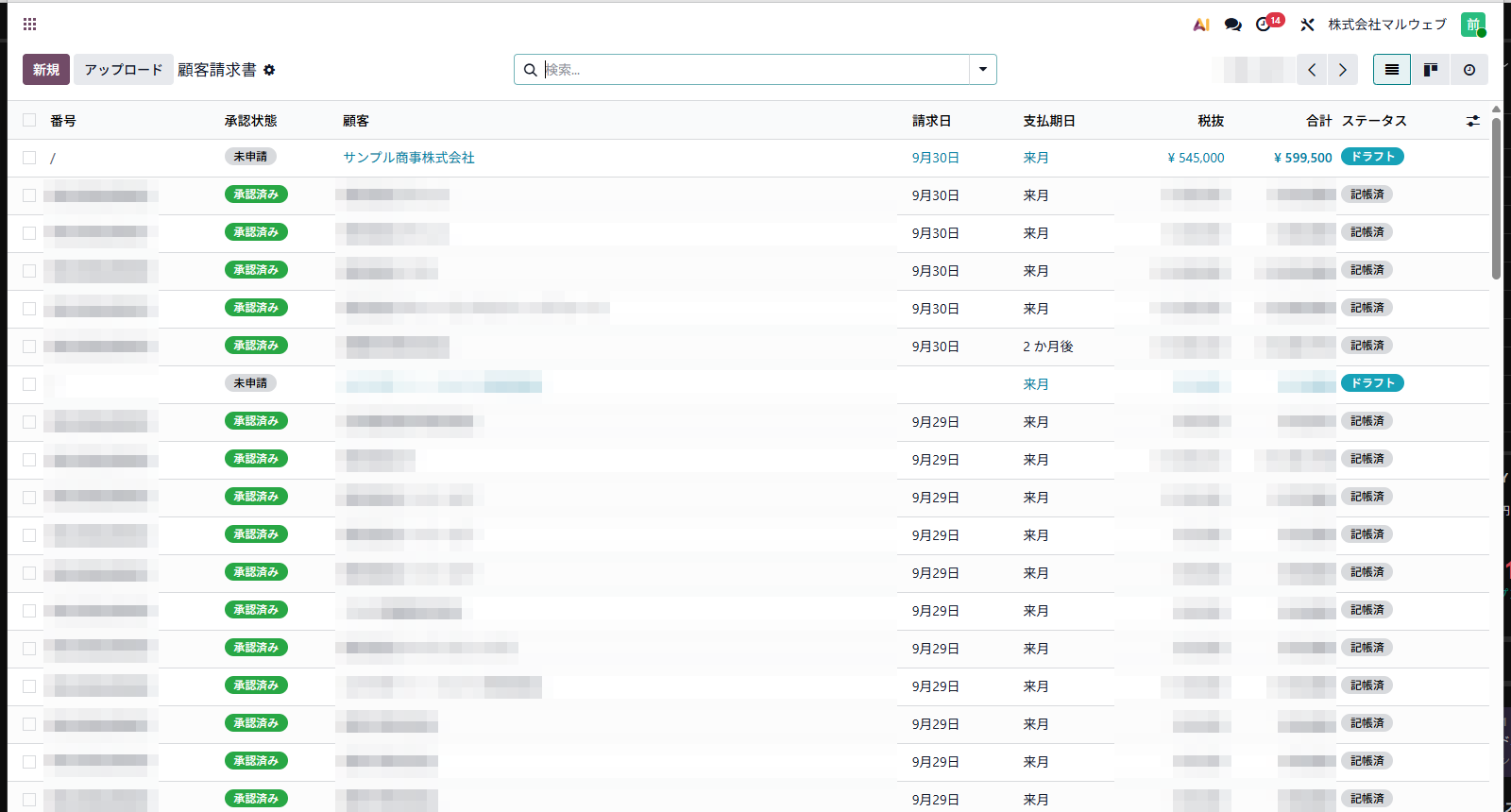This screenshot has height=812, width=1511.
Task: Switch to kanban view
Action: coord(1431,70)
